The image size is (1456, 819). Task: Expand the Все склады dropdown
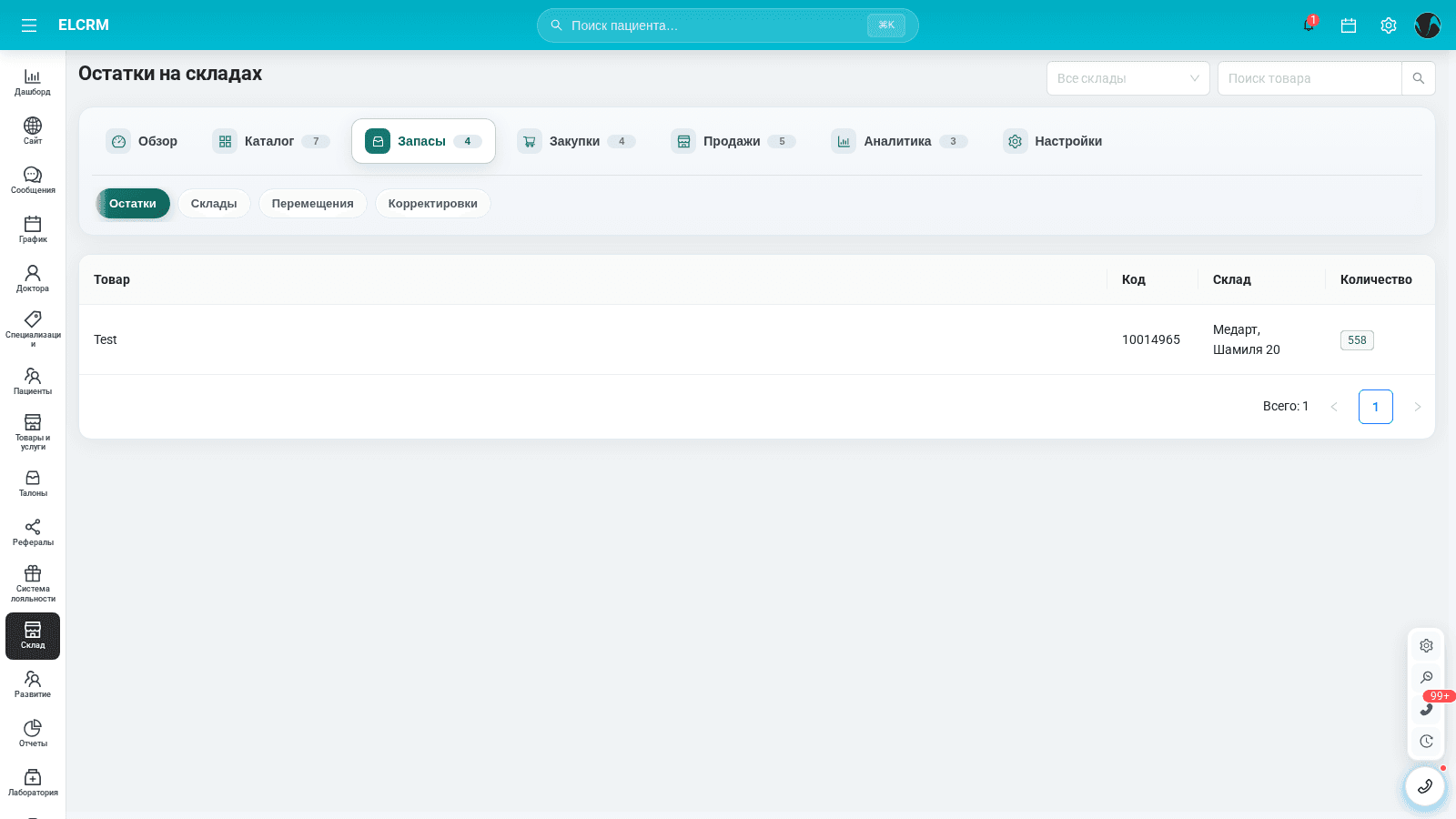pos(1127,78)
